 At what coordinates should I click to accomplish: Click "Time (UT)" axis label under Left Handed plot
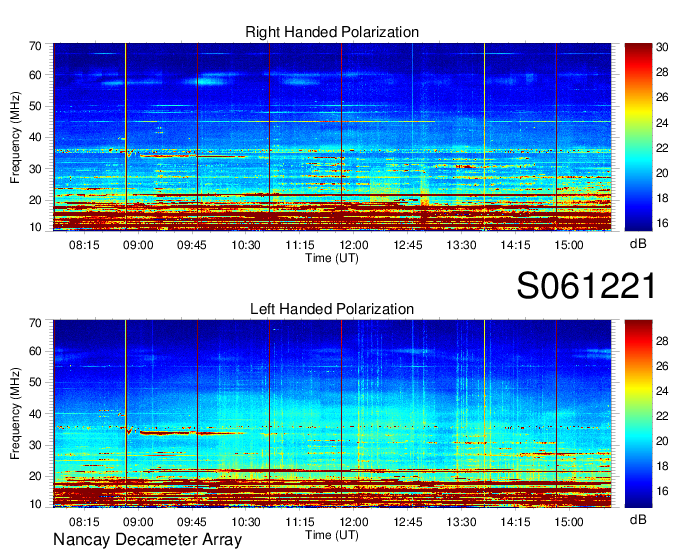332,536
